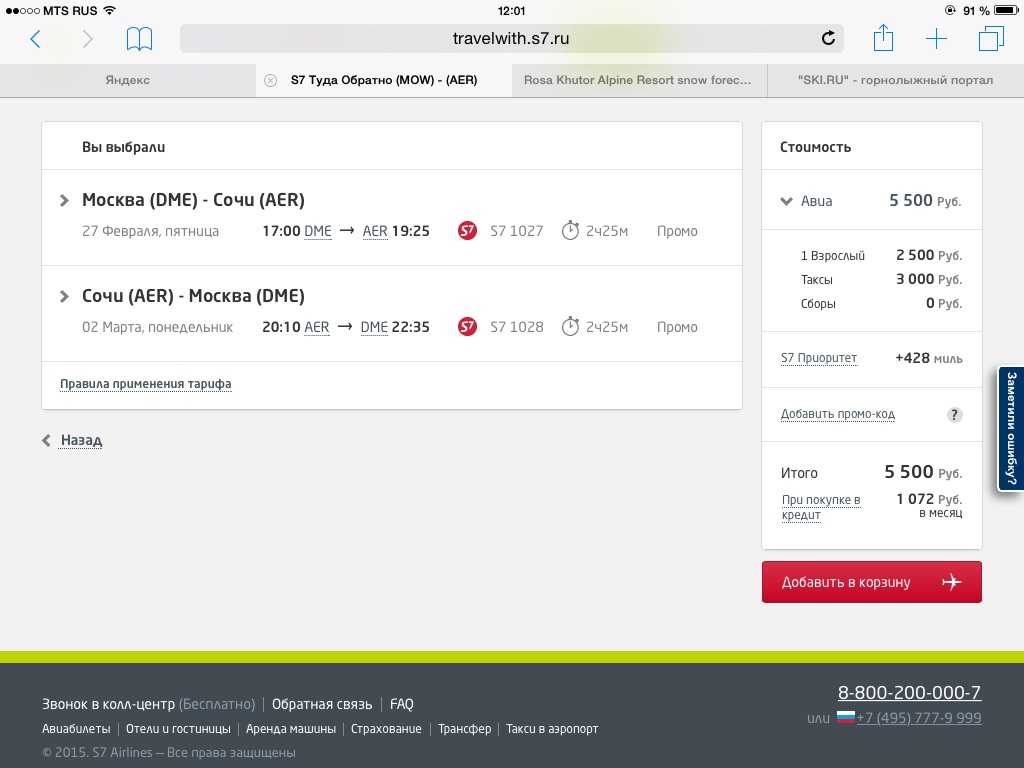Tap DME departure airport code at 17:00
The height and width of the screenshot is (768, 1024).
[x=318, y=231]
